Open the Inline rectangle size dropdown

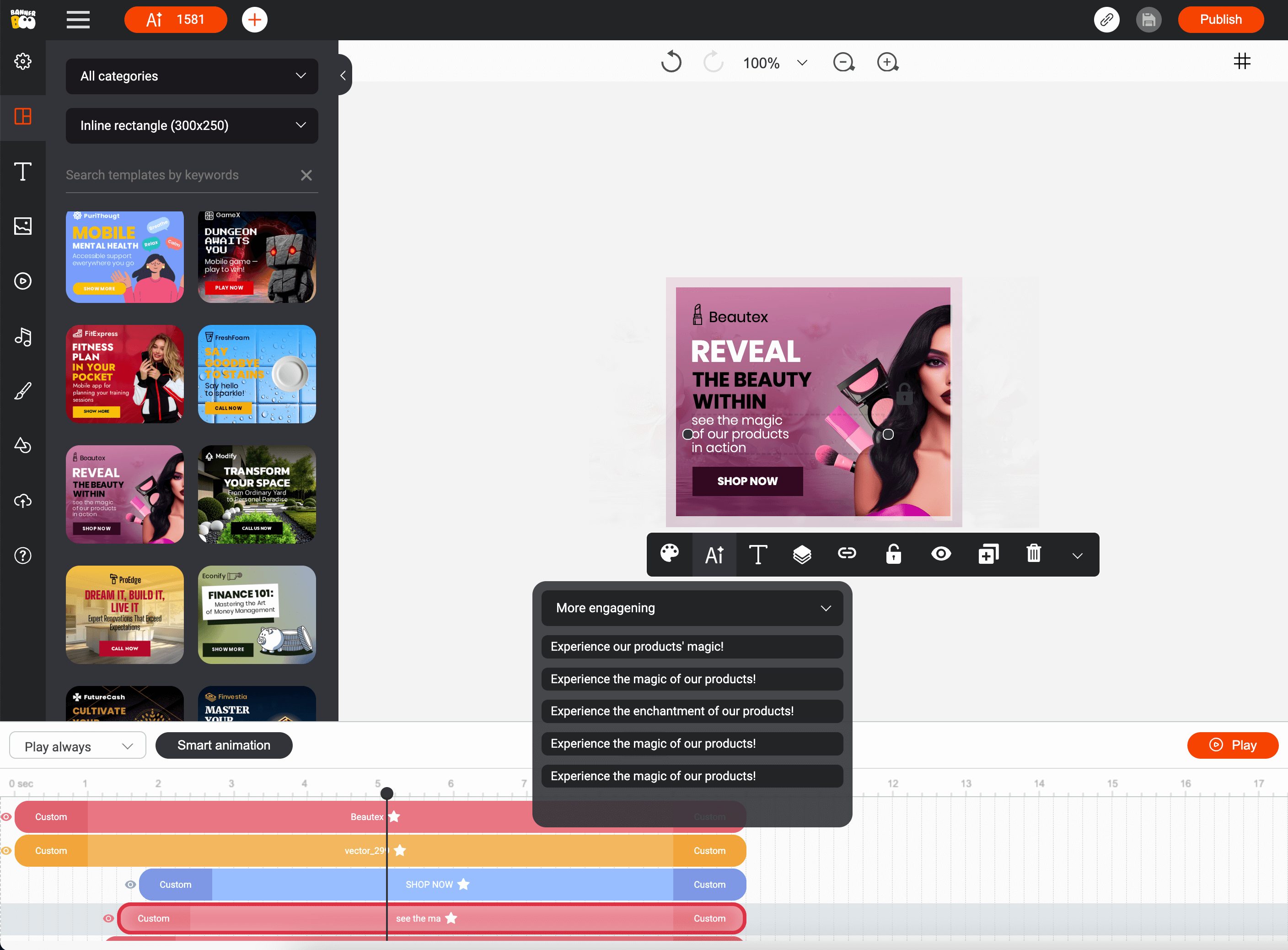point(192,125)
